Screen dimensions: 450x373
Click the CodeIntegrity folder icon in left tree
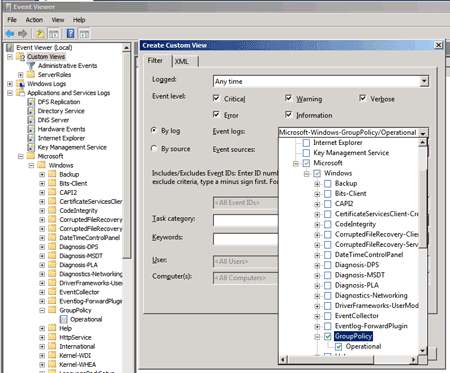tap(52, 210)
